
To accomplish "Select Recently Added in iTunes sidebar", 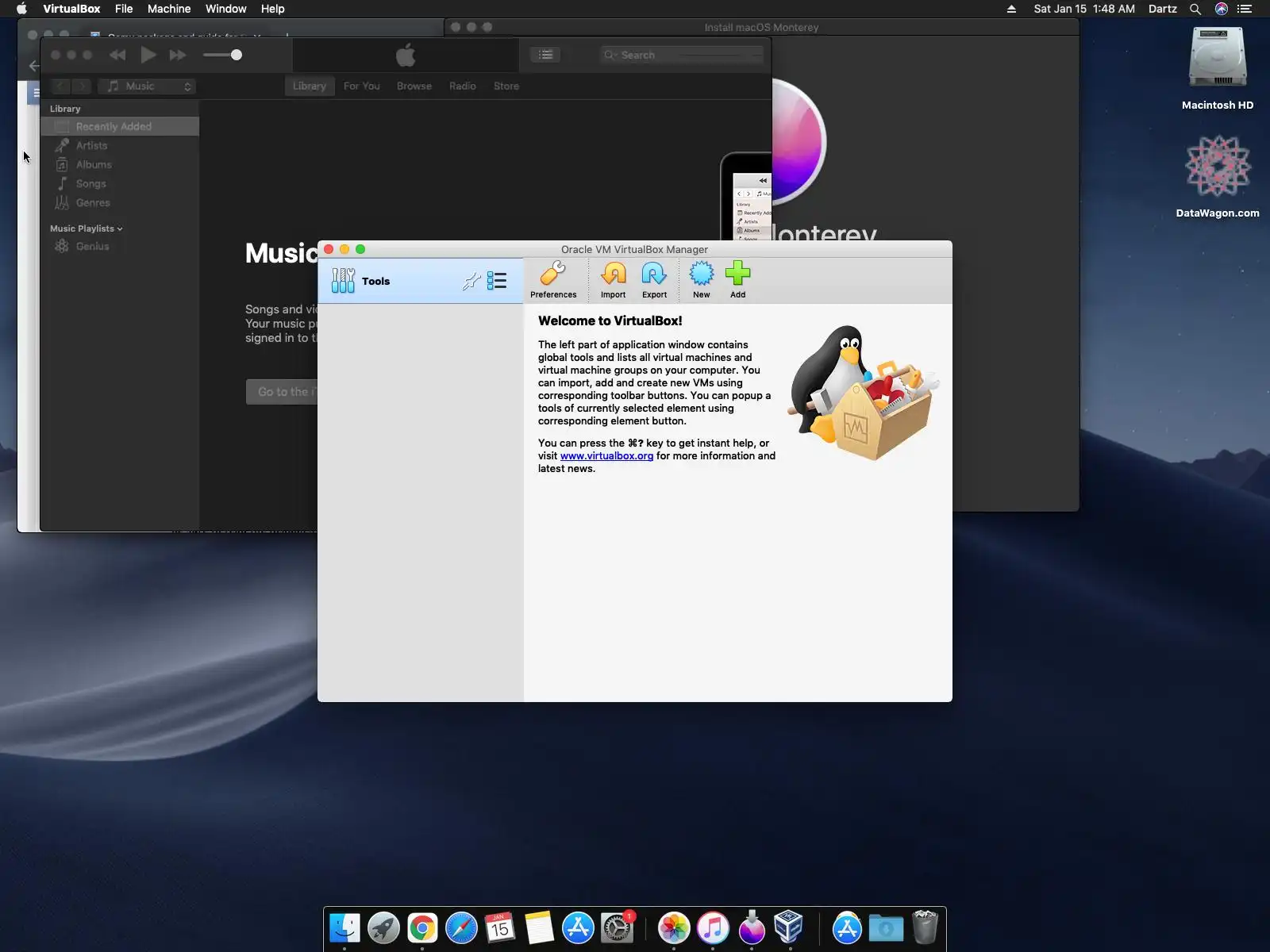I will tap(120, 126).
